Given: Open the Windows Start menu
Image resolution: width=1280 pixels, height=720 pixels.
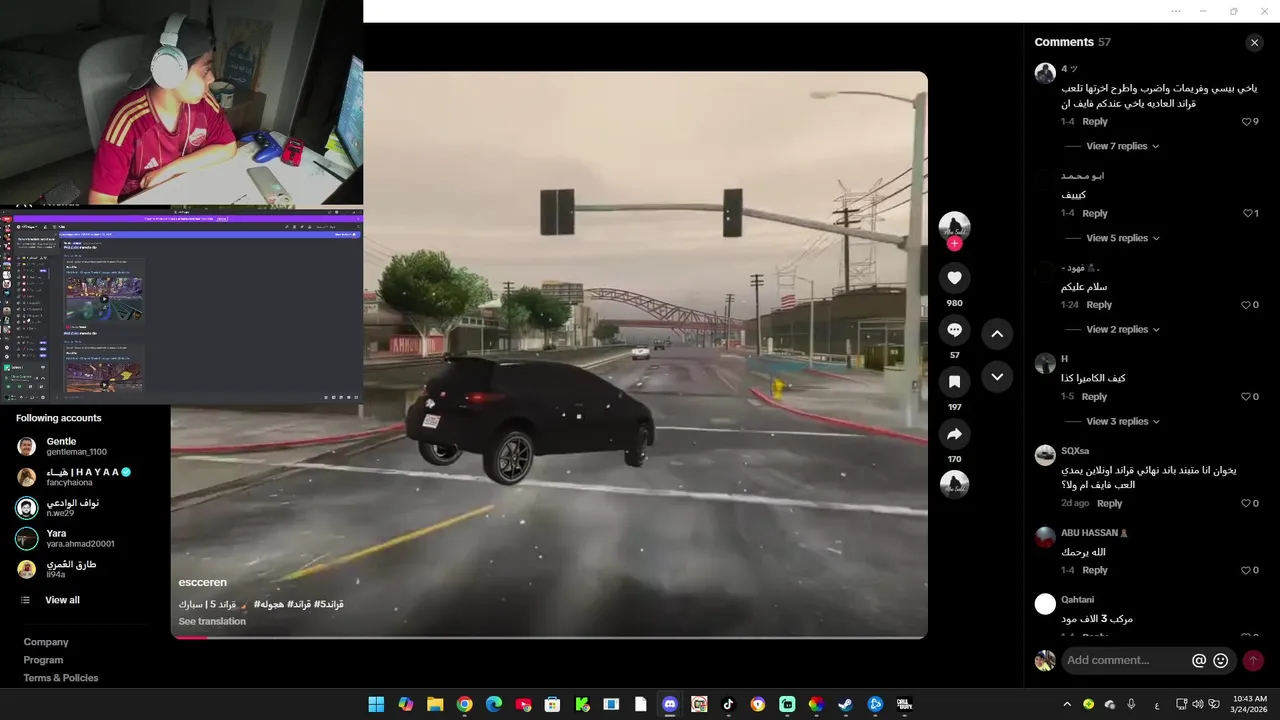Looking at the screenshot, I should tap(376, 704).
